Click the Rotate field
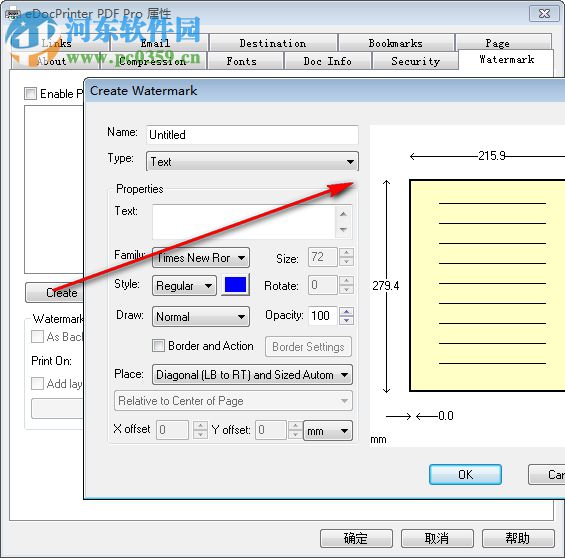Viewport: 565px width, 558px height. pyautogui.click(x=322, y=285)
